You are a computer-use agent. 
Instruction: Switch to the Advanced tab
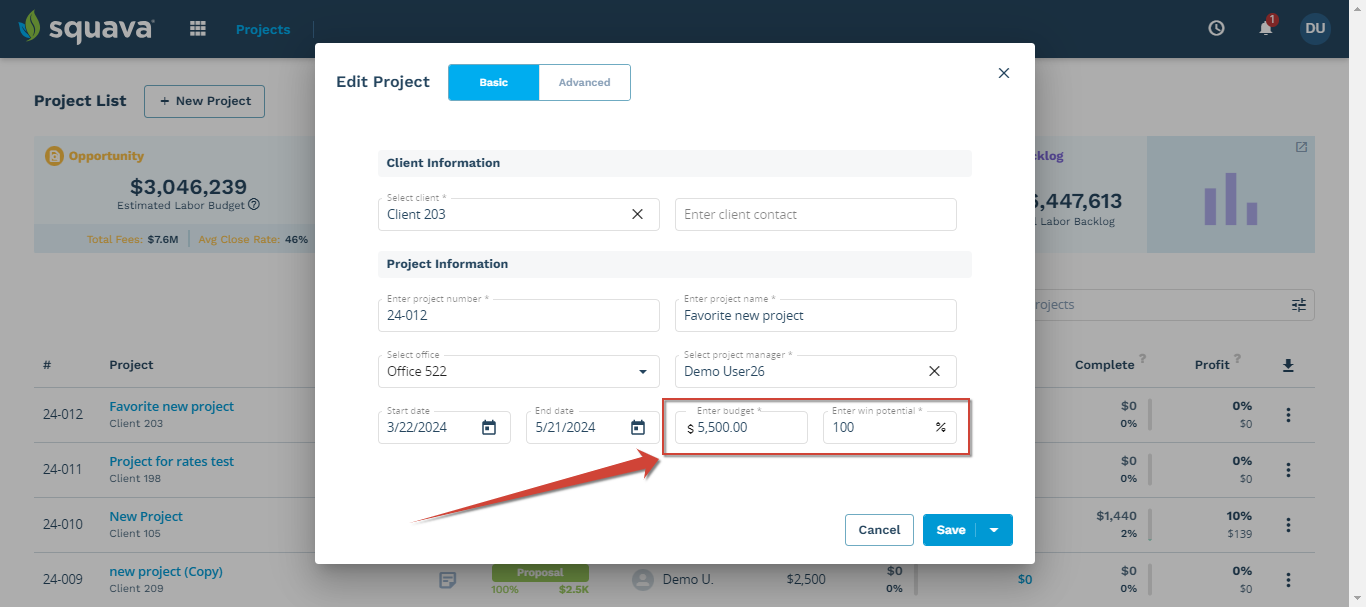(584, 82)
